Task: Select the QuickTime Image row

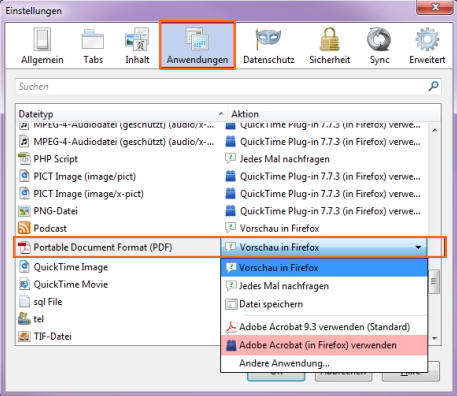Action: 117,267
